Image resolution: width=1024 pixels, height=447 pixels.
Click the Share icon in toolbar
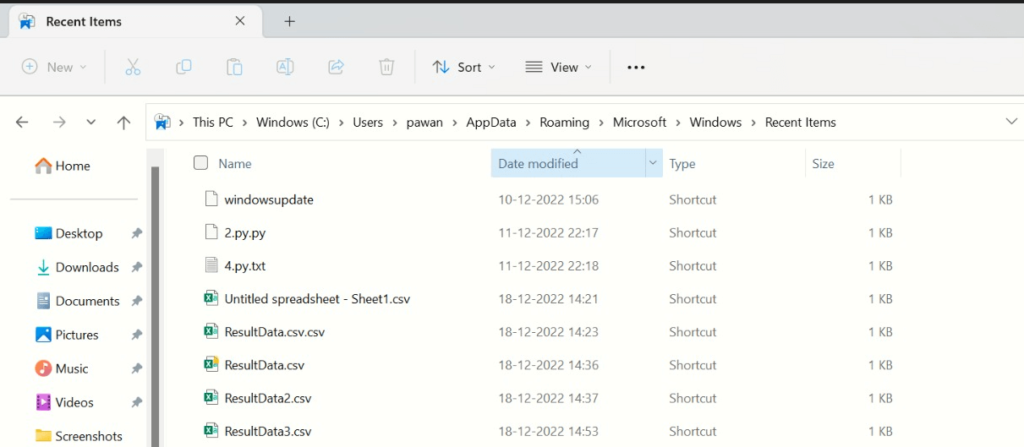click(x=336, y=67)
